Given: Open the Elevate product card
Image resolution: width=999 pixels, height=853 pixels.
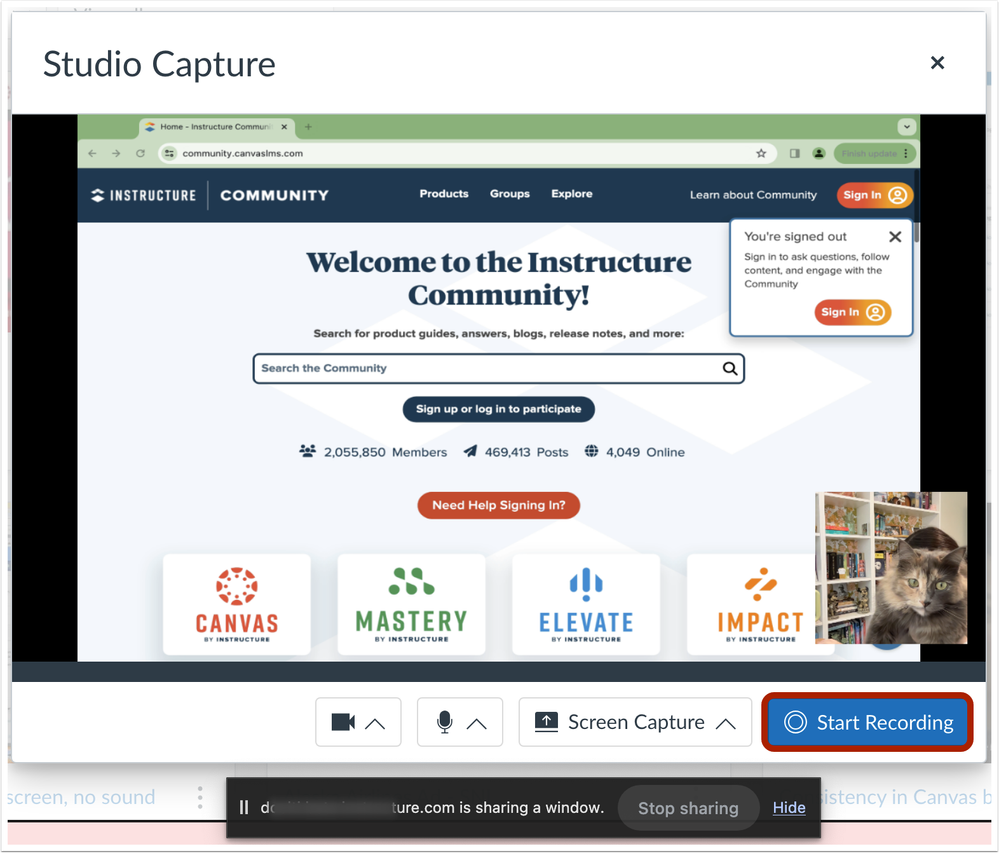Looking at the screenshot, I should (586, 604).
